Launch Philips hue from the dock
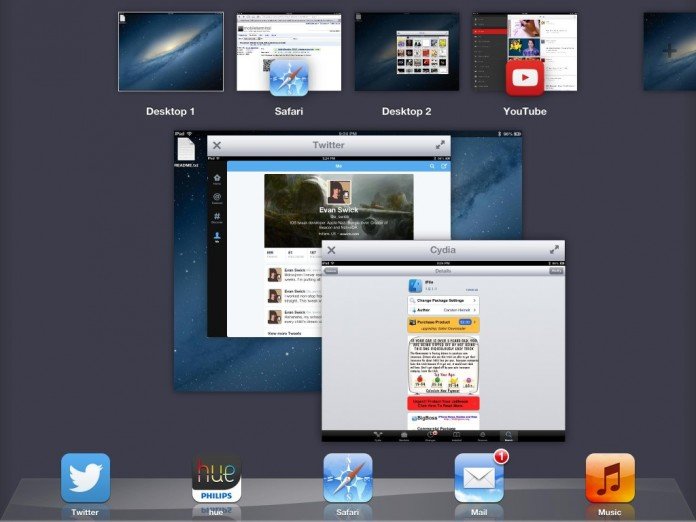Image resolution: width=696 pixels, height=522 pixels. (x=216, y=478)
